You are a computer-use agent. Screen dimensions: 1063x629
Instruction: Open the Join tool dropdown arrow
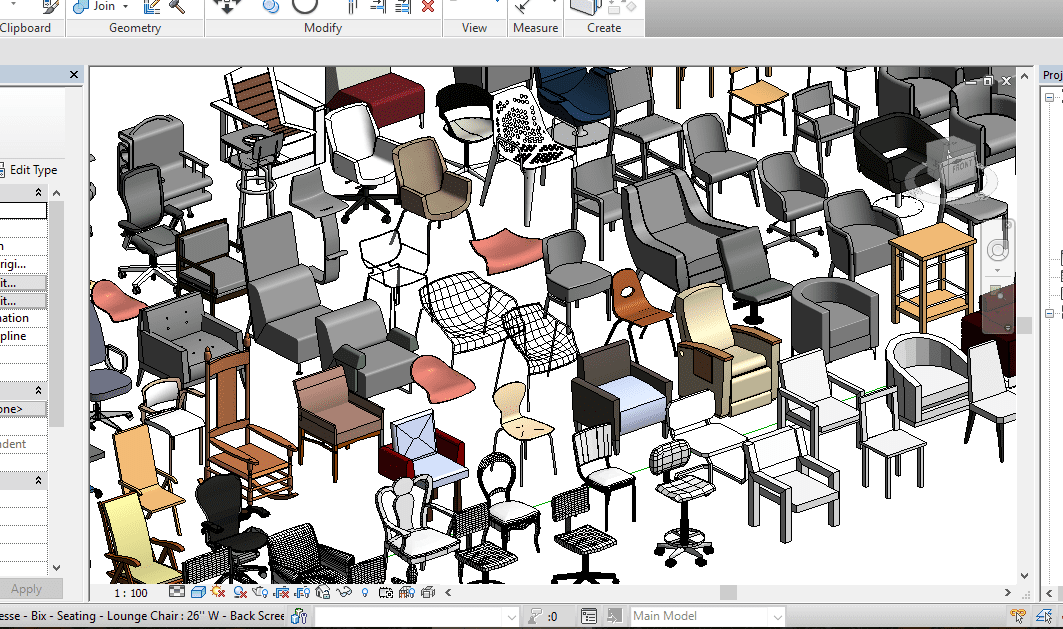(125, 6)
